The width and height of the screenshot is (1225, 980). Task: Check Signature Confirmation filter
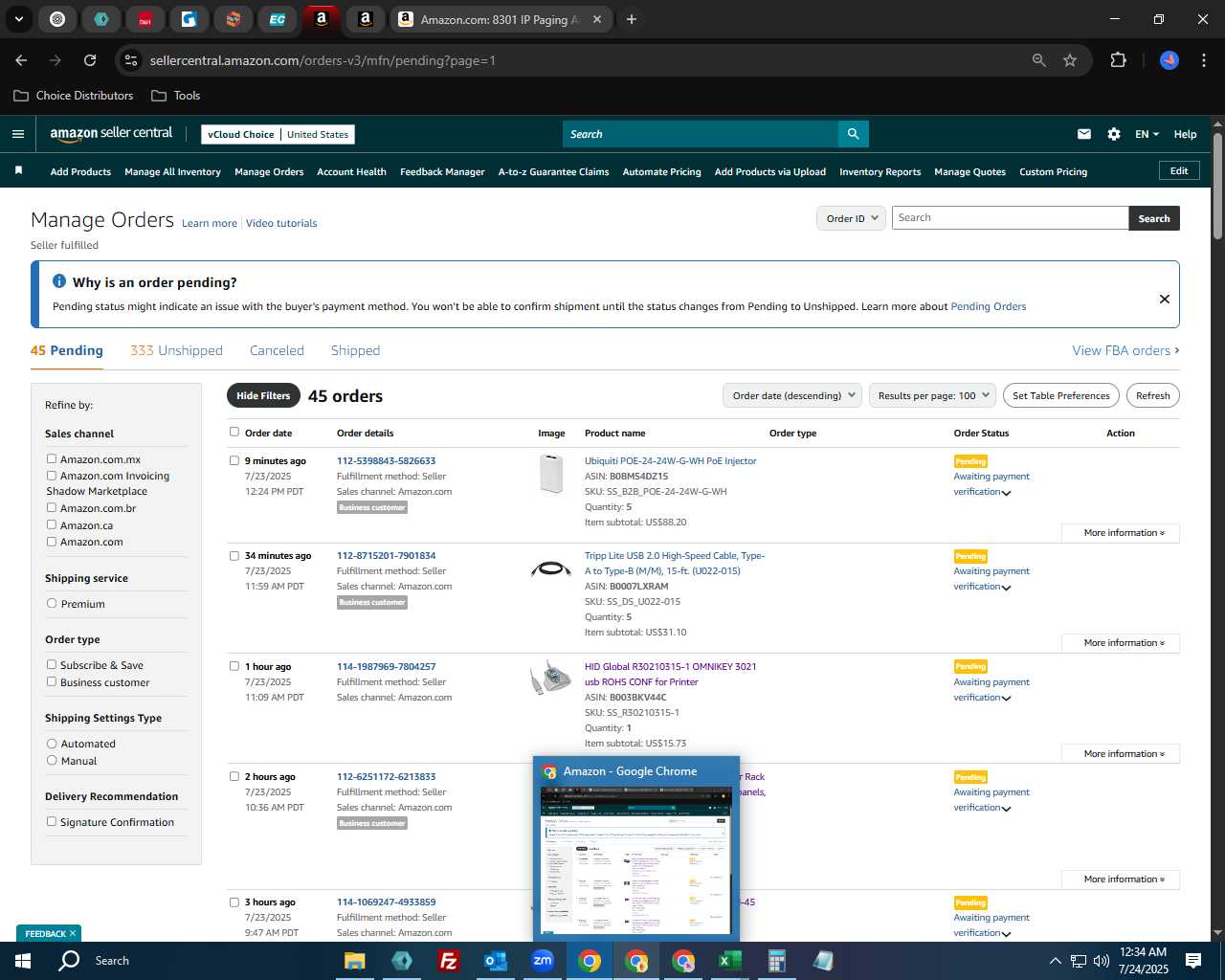tap(52, 821)
